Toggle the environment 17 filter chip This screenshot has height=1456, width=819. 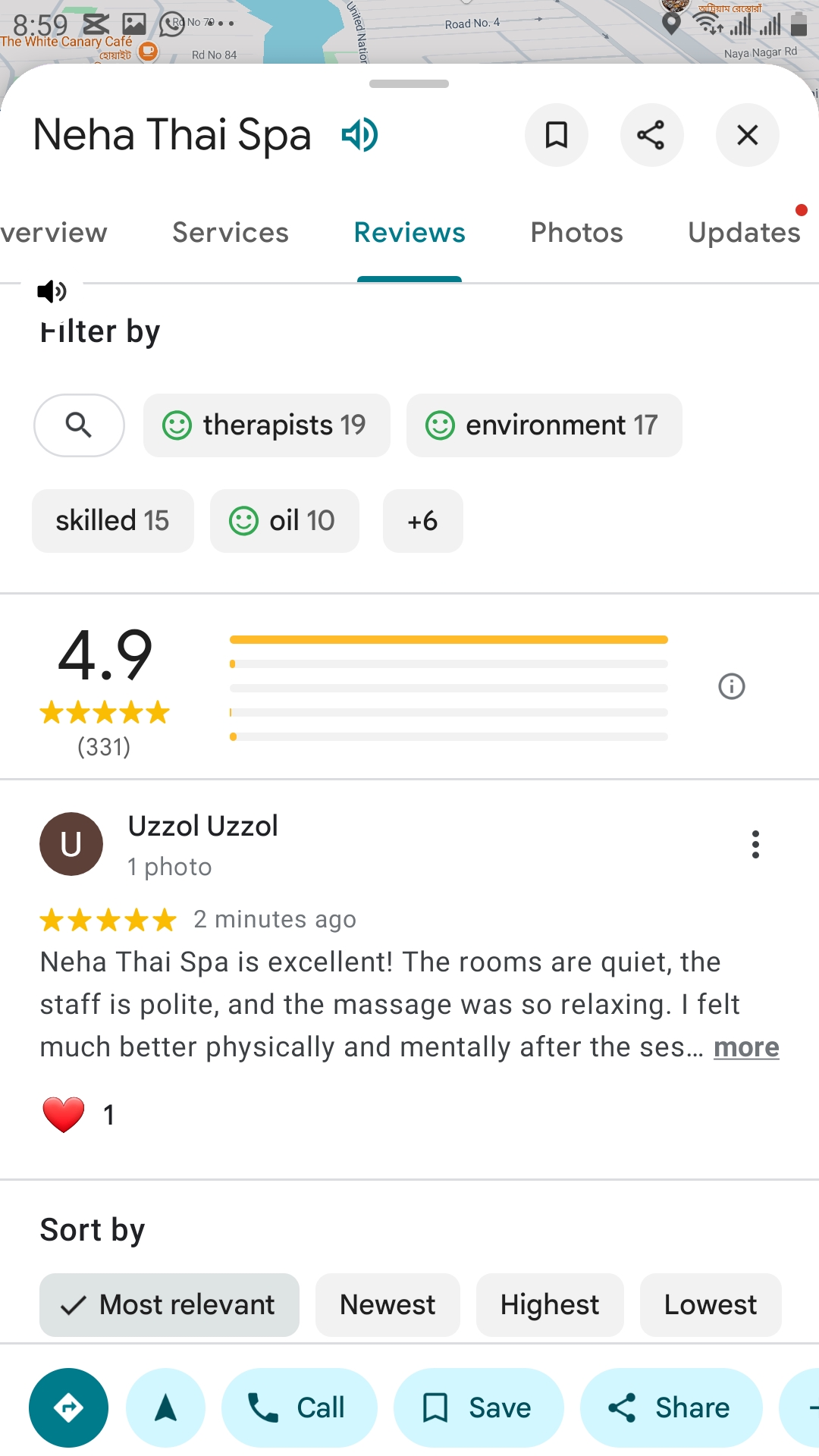click(544, 425)
